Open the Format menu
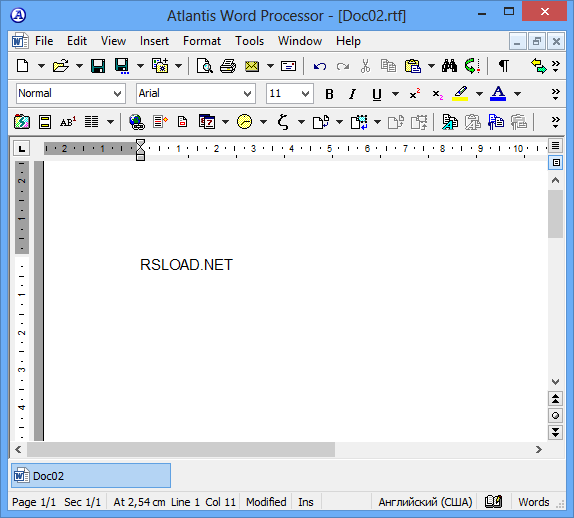The width and height of the screenshot is (574, 518). pyautogui.click(x=202, y=41)
